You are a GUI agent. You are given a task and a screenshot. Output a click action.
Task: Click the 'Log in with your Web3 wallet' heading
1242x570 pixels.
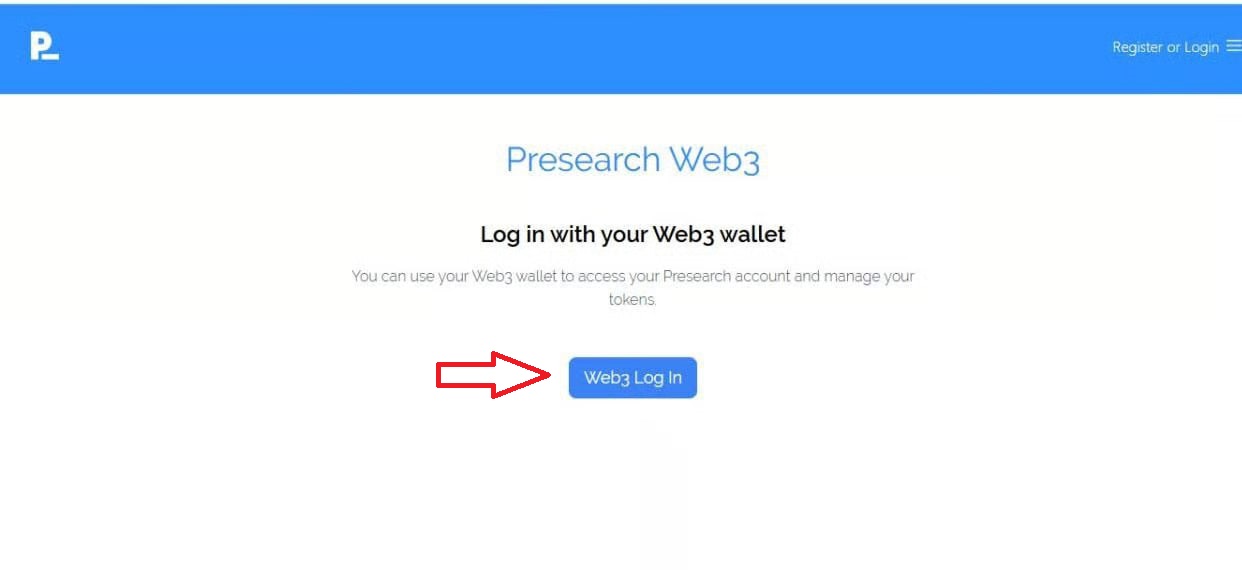pyautogui.click(x=633, y=235)
